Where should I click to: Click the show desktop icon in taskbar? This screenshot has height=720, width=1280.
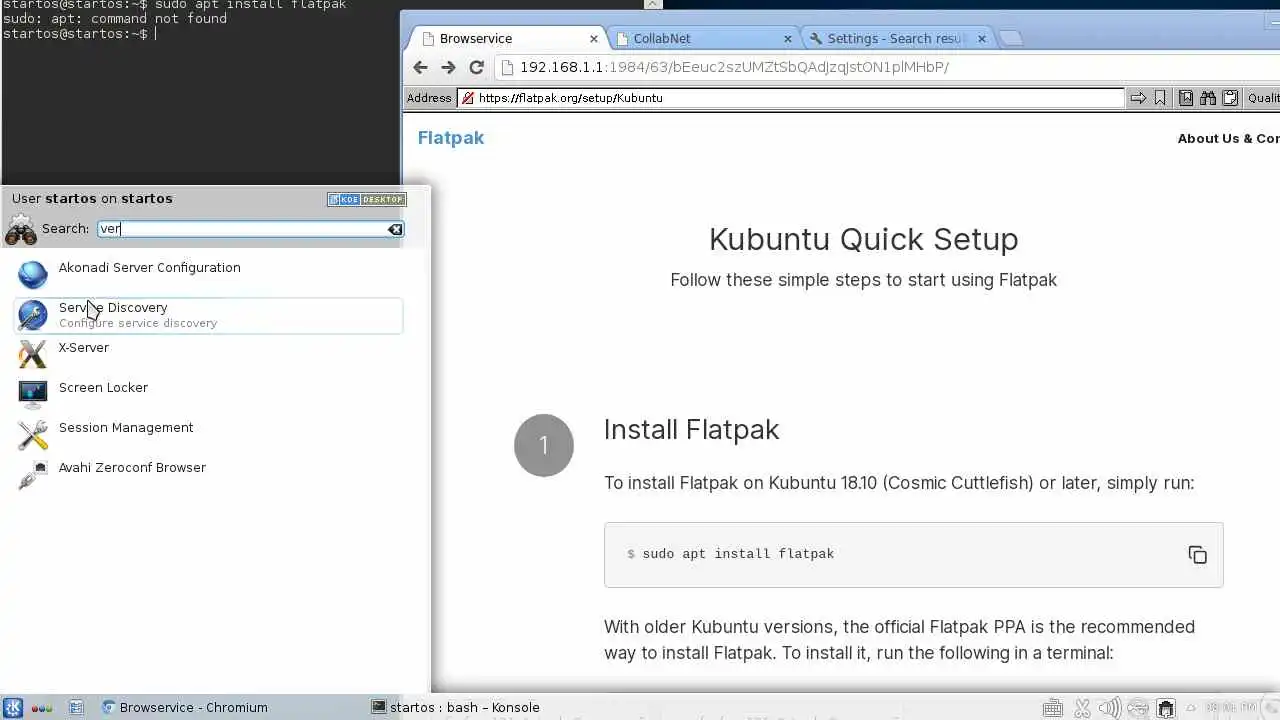pyautogui.click(x=76, y=708)
